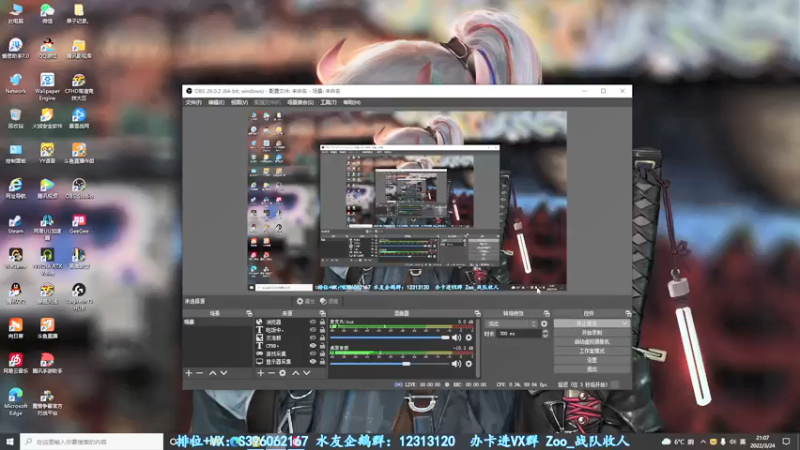Move the scene up with the Scenes panel up arrow
This screenshot has width=800, height=450.
(213, 373)
